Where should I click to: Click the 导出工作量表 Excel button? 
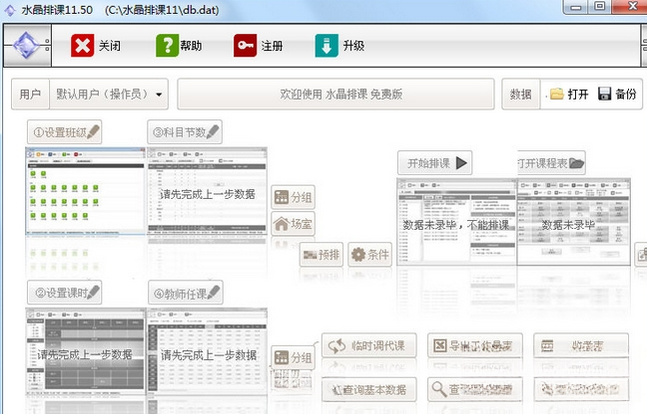coord(475,345)
